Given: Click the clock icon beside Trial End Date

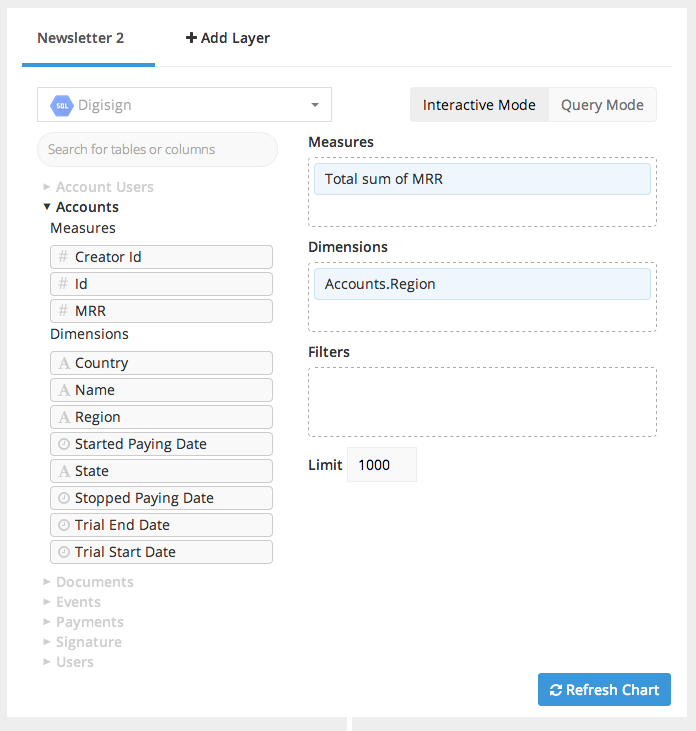Looking at the screenshot, I should coord(63,525).
